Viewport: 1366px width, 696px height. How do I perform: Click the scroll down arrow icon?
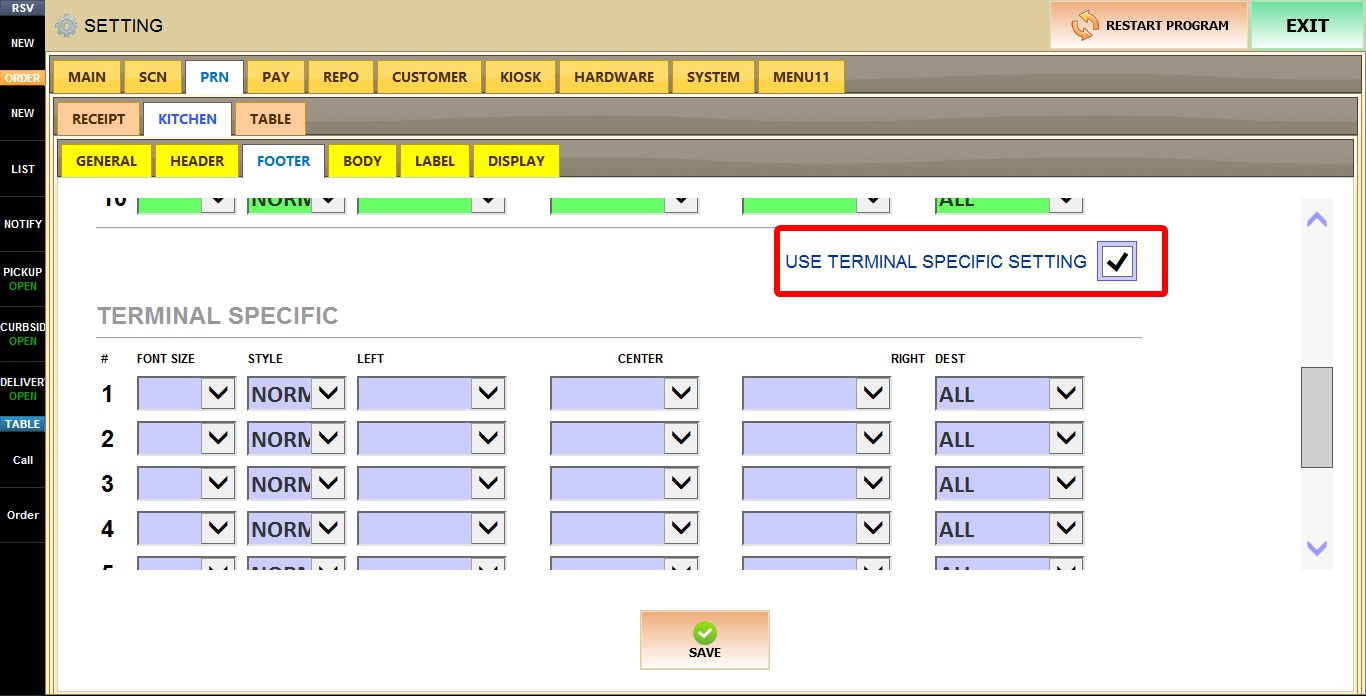coord(1317,548)
